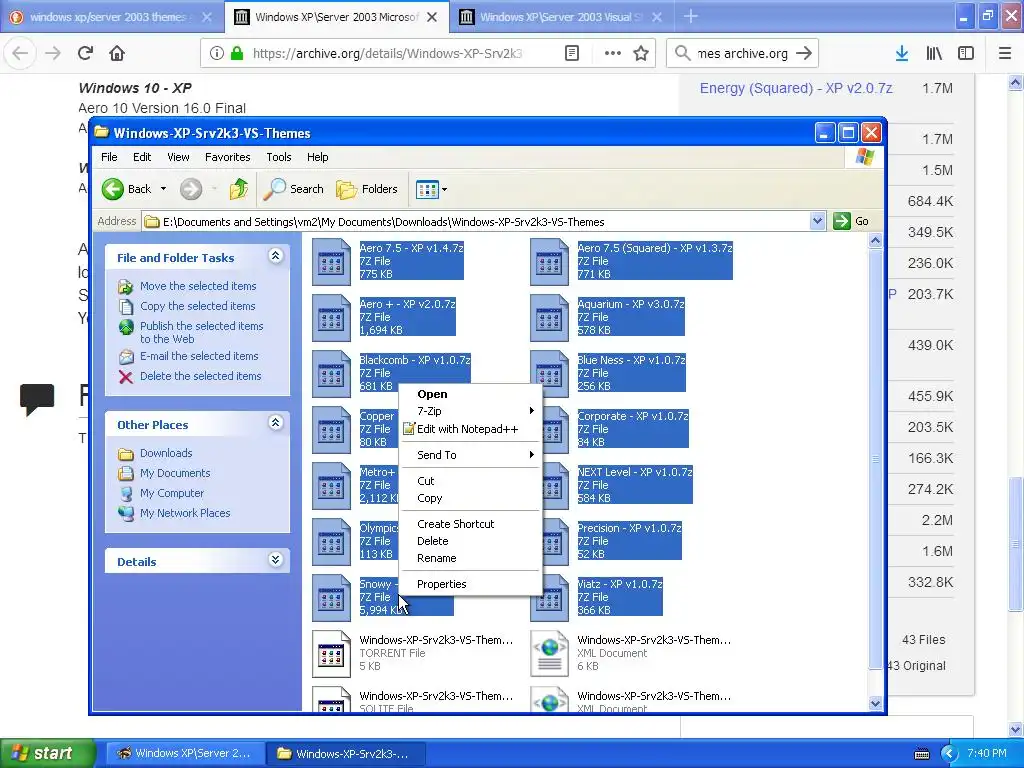
Task: Select the Blackcomb - XP v1.0.7z file icon
Action: point(331,374)
